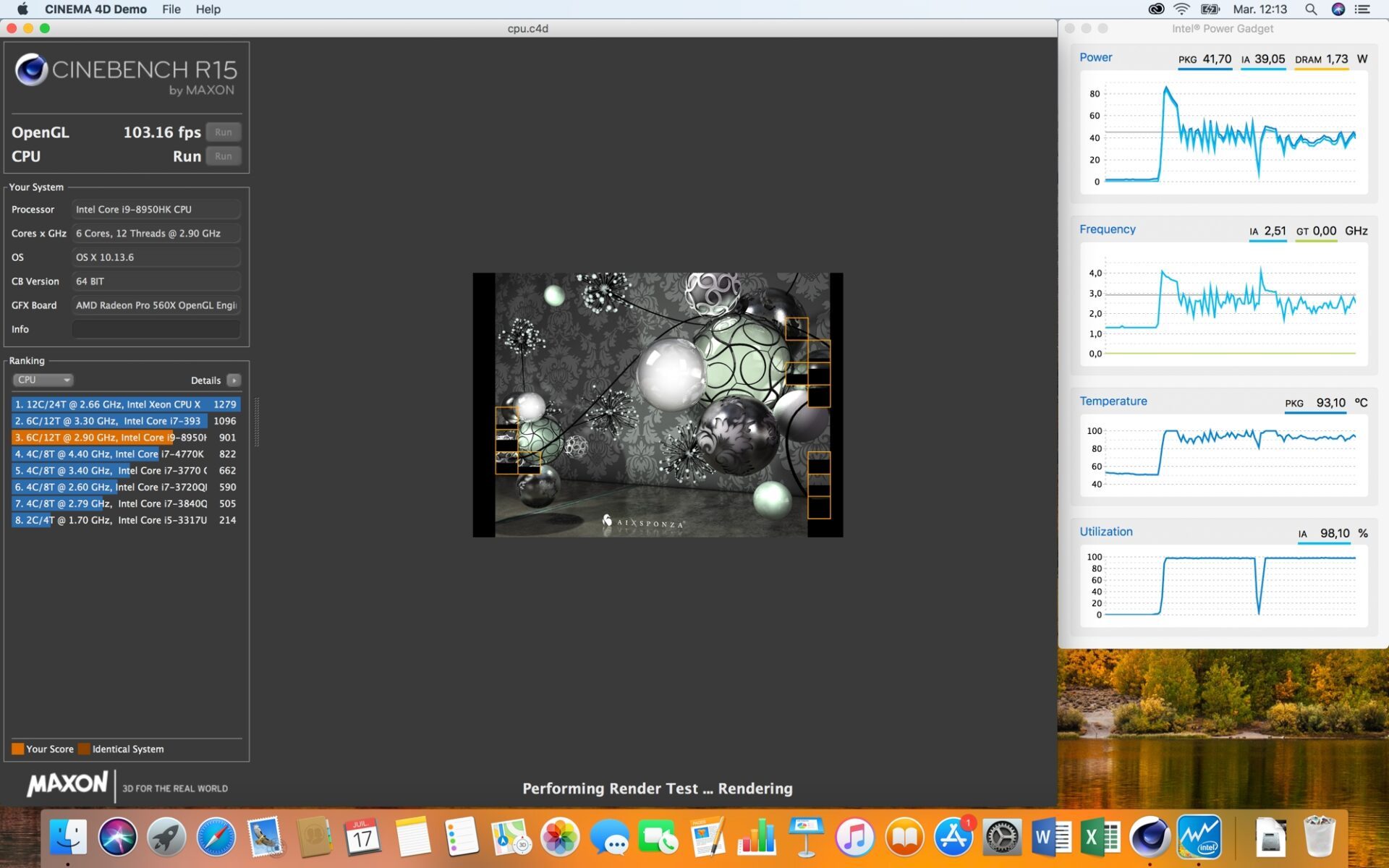Click the Frequency graph in Power Gadget
Viewport: 1389px width, 868px height.
(1223, 305)
